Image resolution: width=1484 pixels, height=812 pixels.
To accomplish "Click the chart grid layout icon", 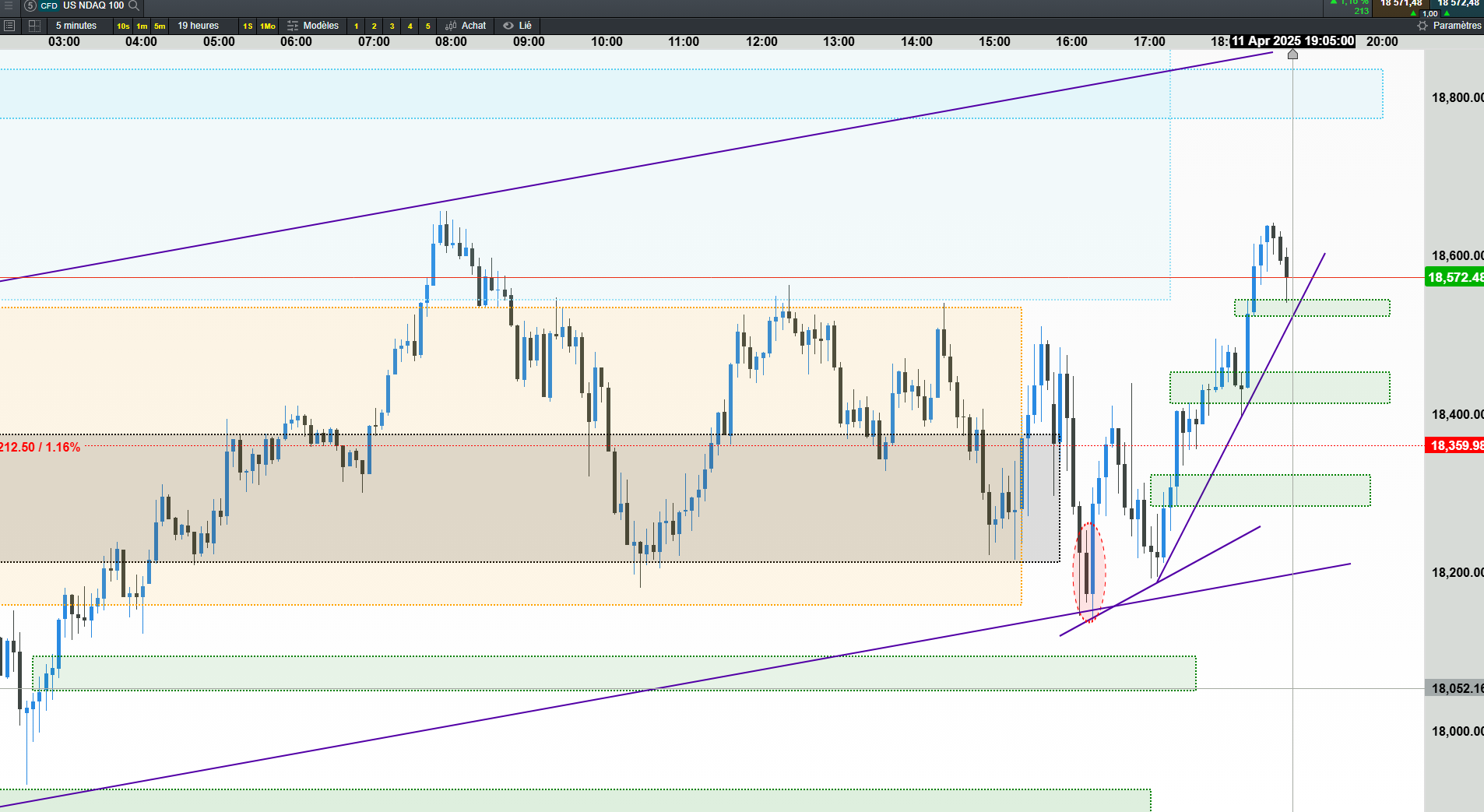I will point(34,26).
